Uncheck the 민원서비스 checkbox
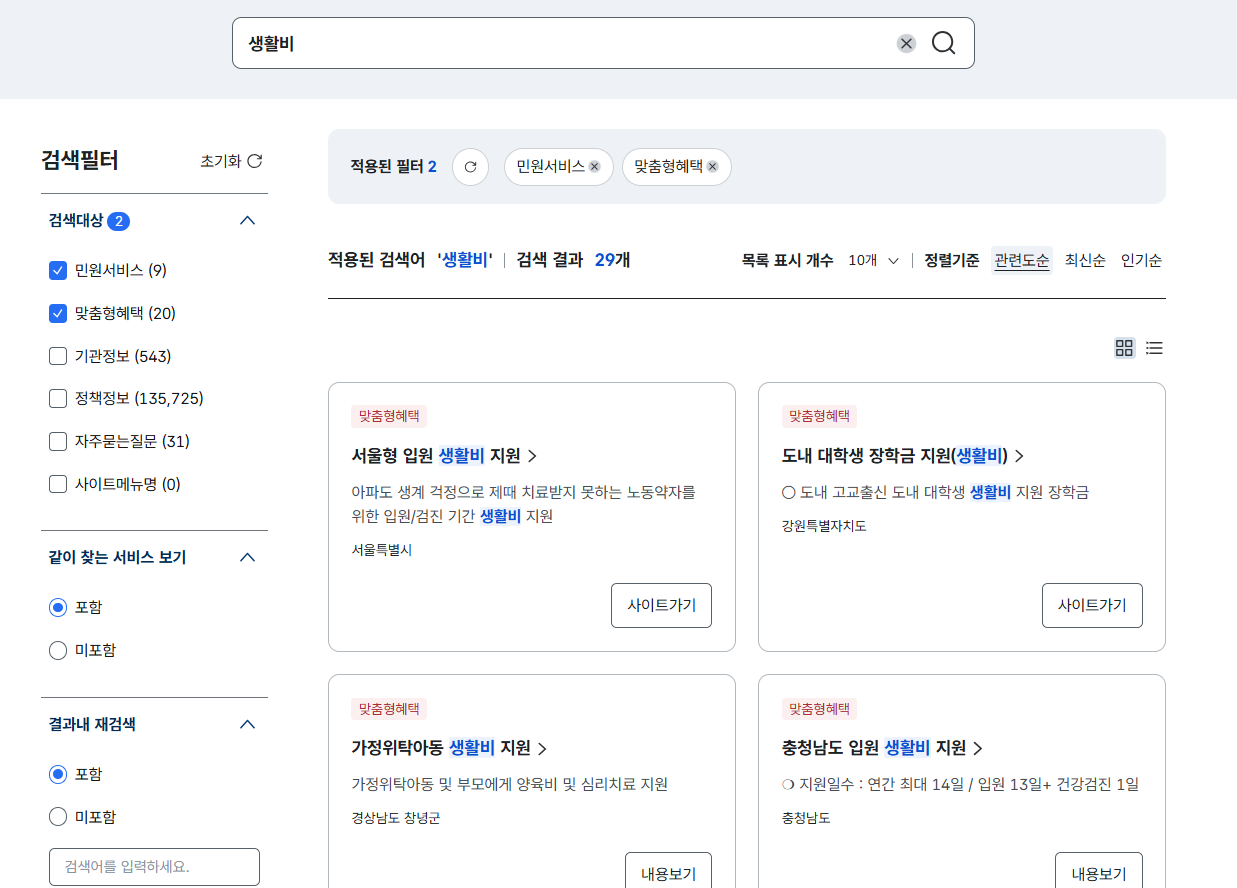 point(57,270)
